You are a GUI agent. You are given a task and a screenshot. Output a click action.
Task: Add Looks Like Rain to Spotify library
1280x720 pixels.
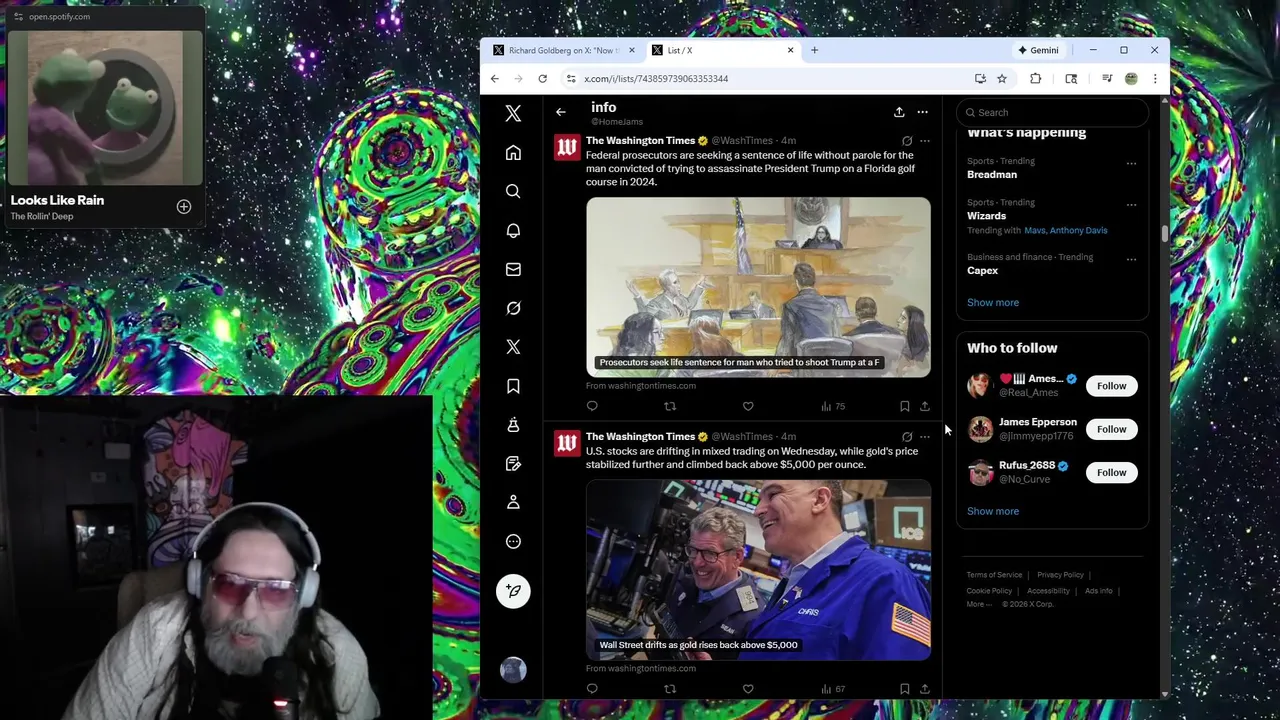184,207
